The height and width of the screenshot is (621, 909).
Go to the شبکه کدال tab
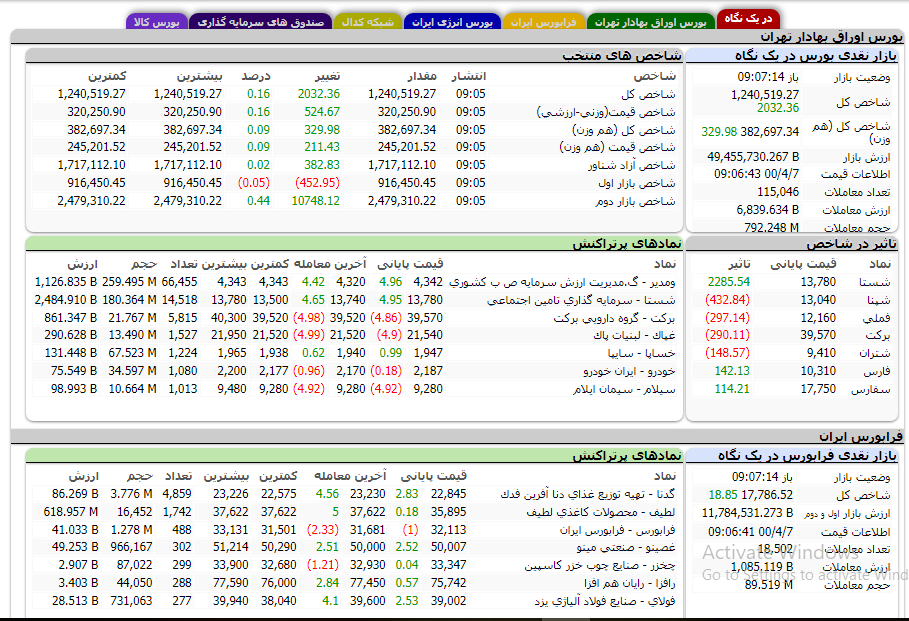click(368, 22)
